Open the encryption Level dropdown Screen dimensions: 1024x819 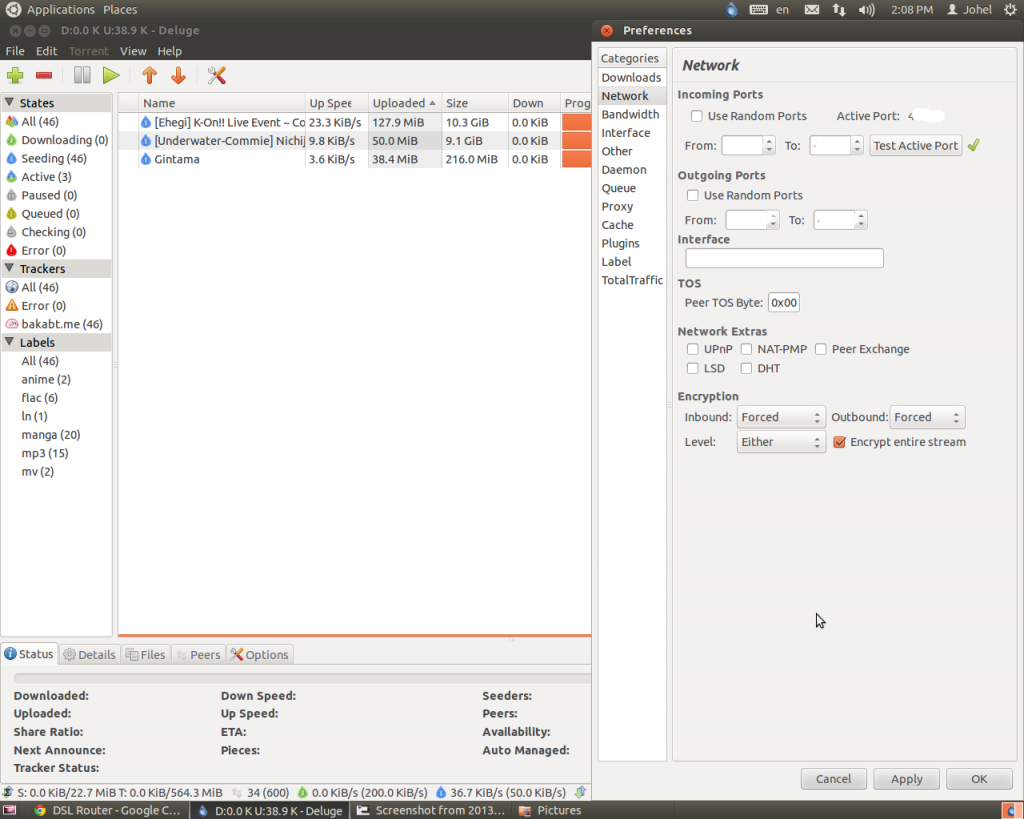781,442
